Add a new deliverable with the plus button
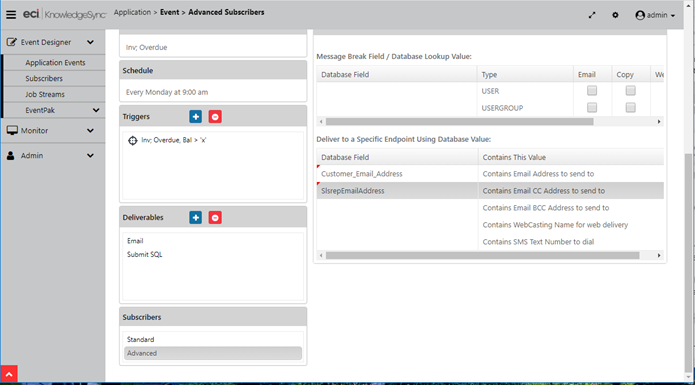Image resolution: width=695 pixels, height=385 pixels. click(x=195, y=218)
